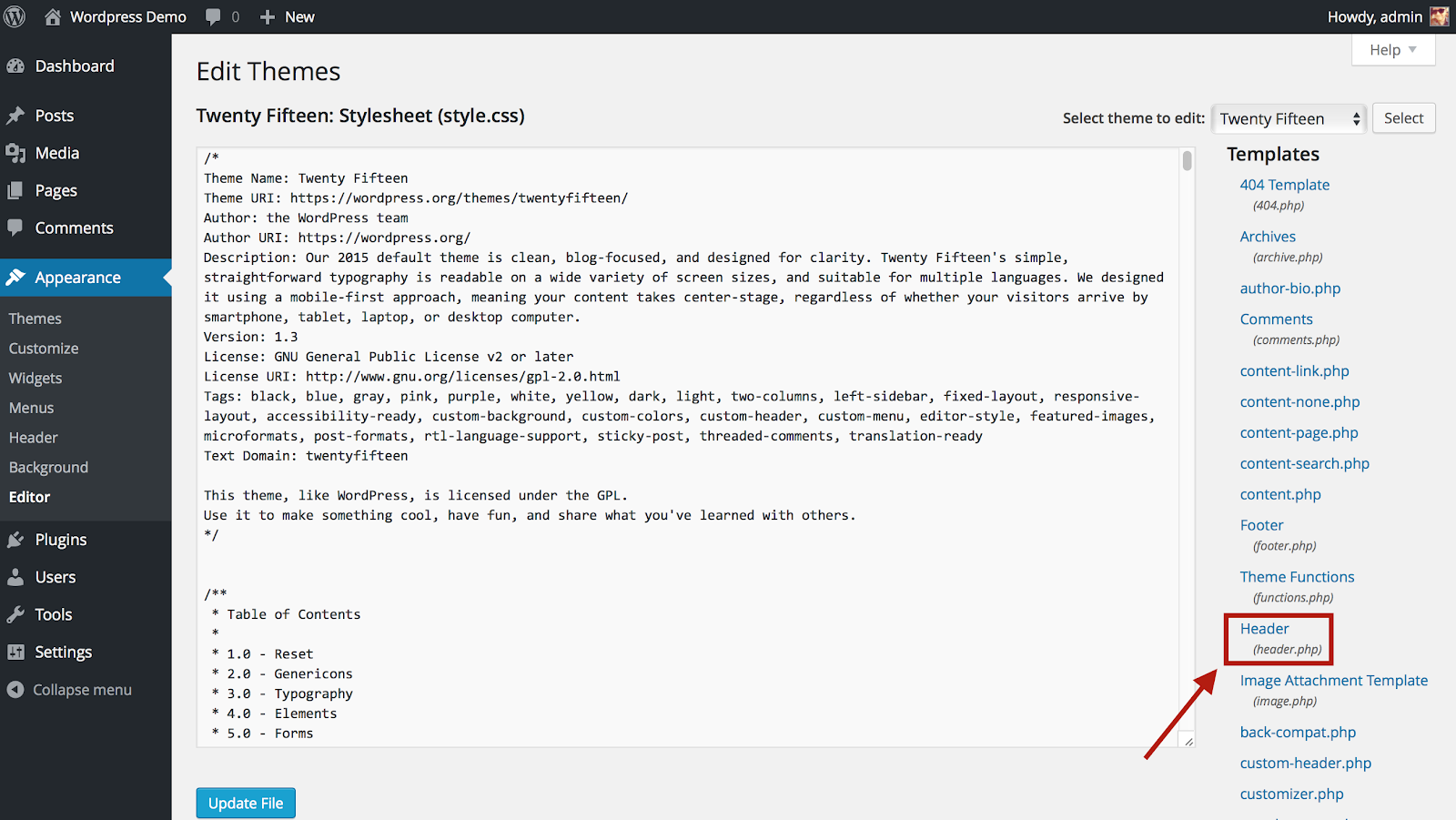Open the Plugins section via its plug icon
The image size is (1456, 820).
click(x=18, y=539)
